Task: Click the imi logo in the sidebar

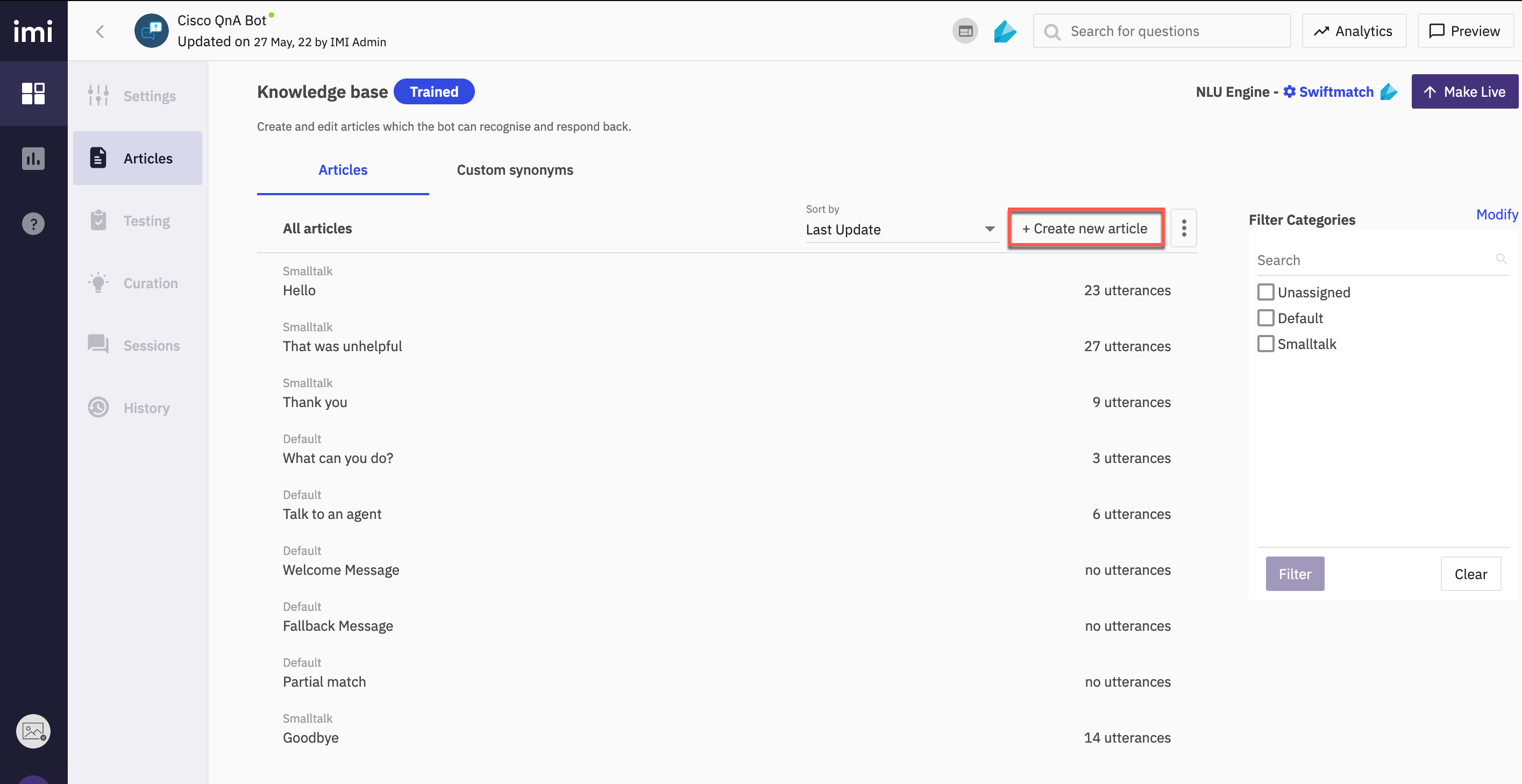Action: pos(33,31)
